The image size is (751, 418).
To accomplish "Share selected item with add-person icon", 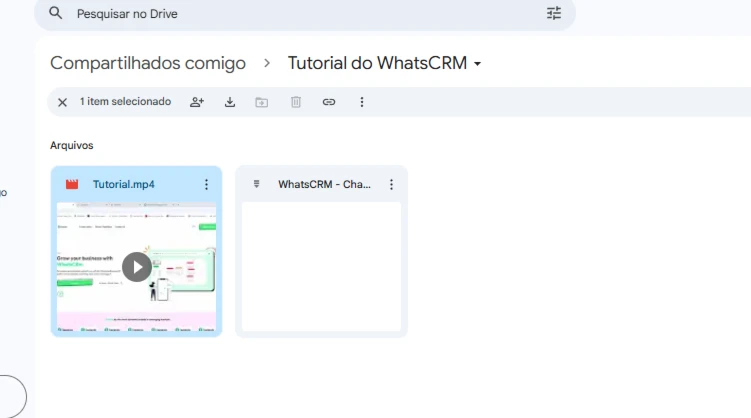I will click(x=197, y=102).
